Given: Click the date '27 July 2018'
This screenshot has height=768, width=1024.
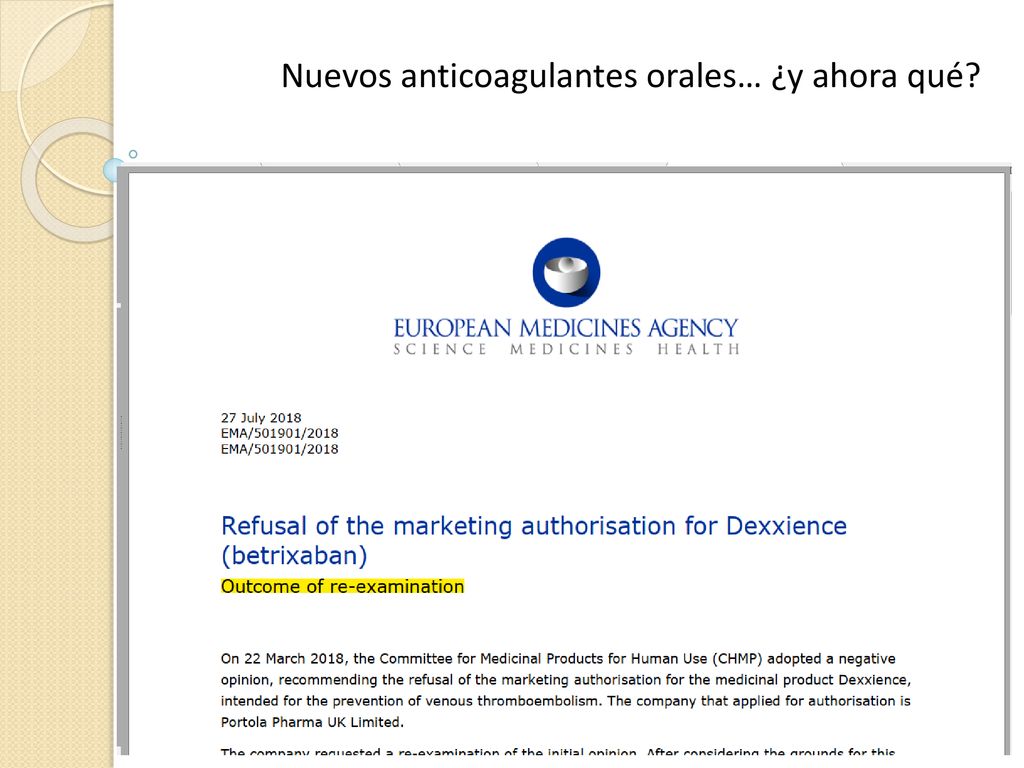Looking at the screenshot, I should [x=261, y=418].
